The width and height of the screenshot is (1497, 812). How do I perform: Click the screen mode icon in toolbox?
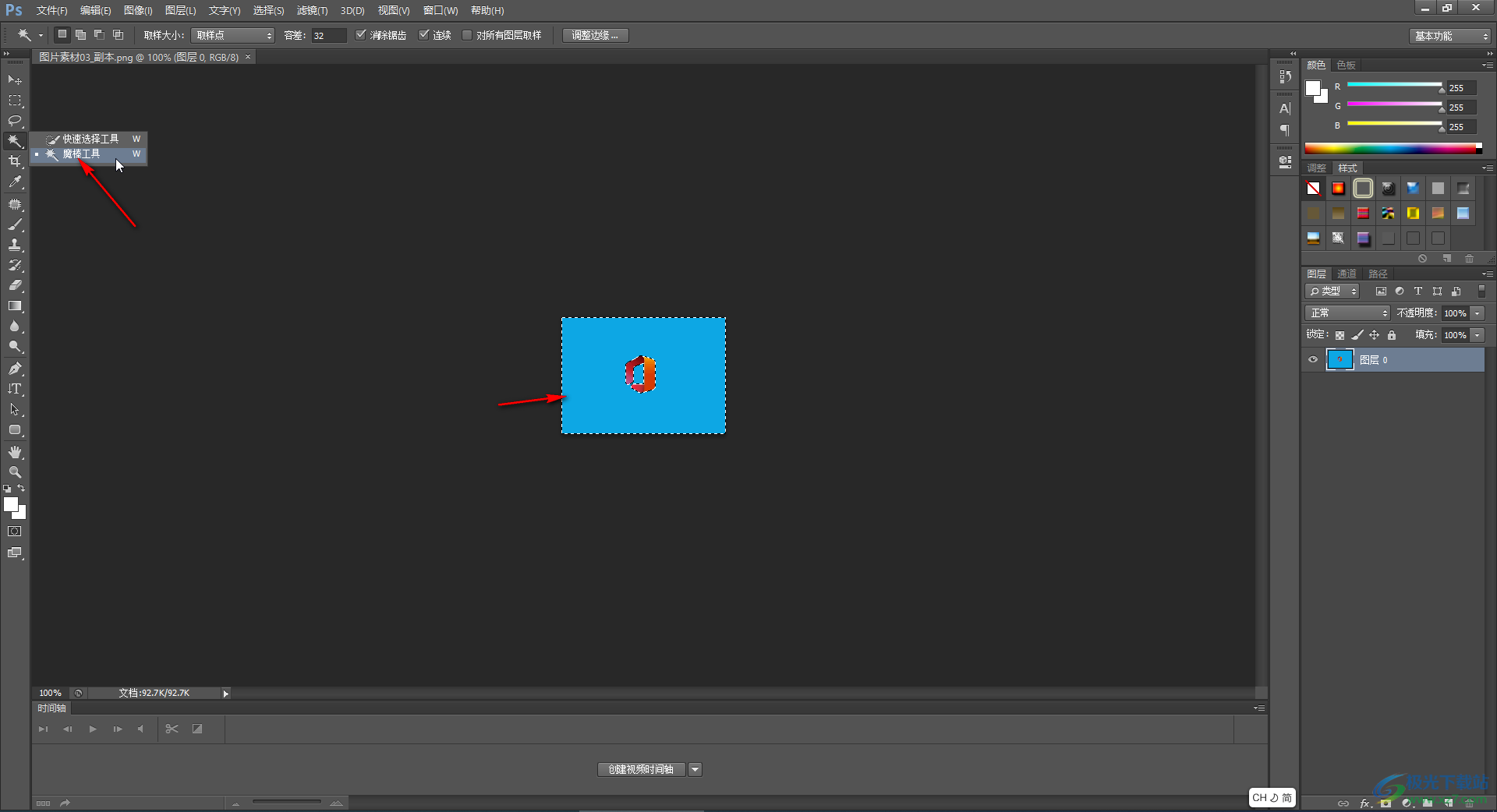coord(15,553)
